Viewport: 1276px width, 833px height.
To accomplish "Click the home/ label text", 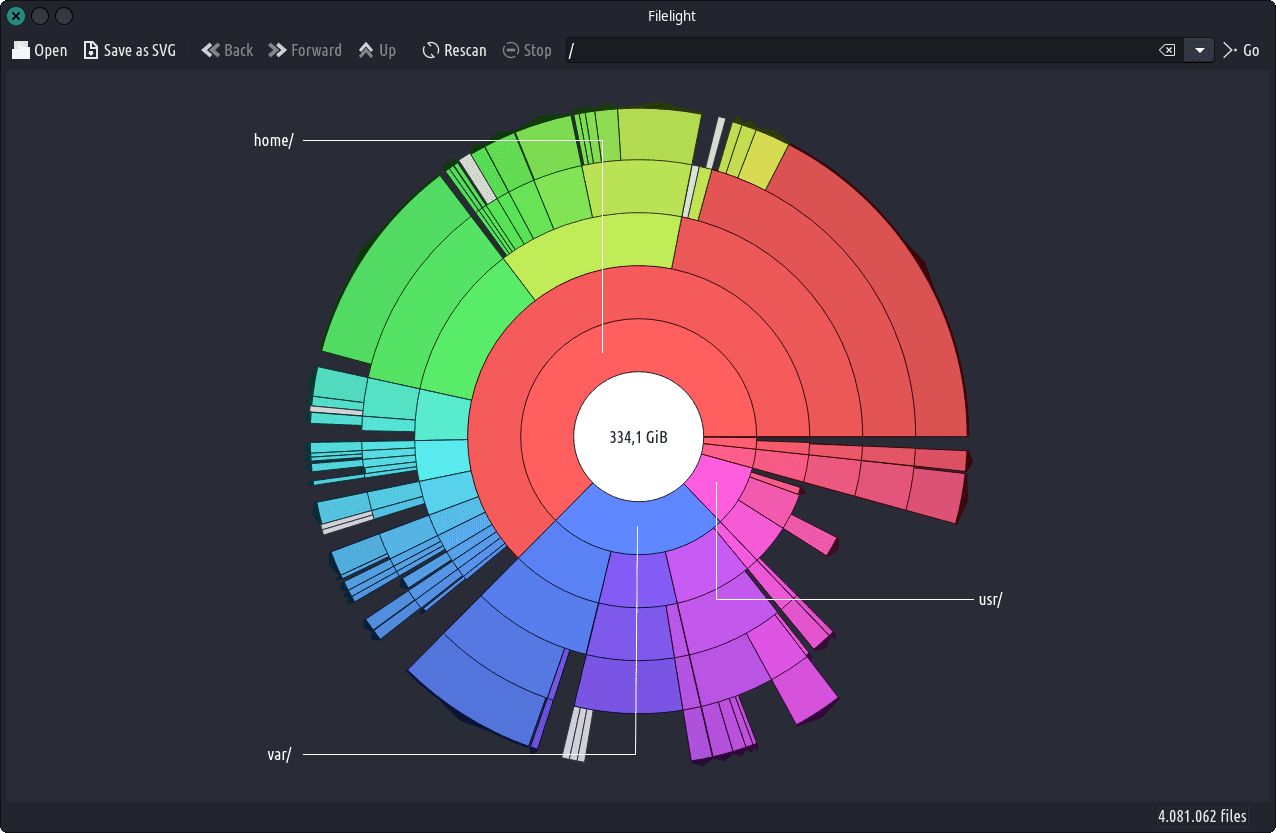I will [x=273, y=140].
